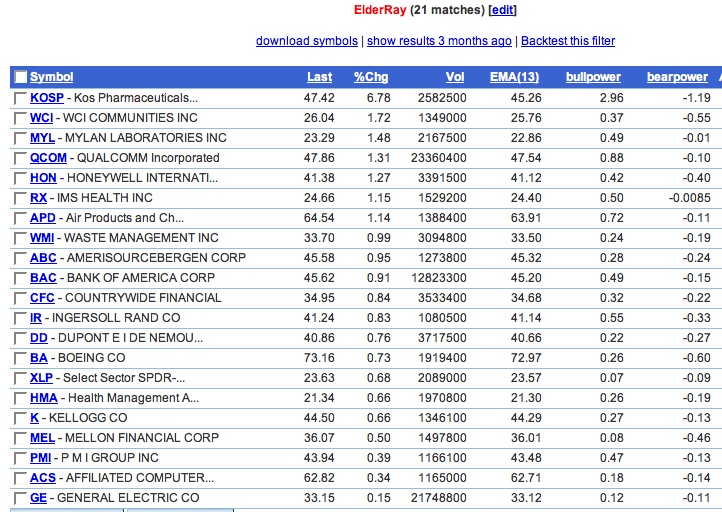Check the RX row checkbox
The height and width of the screenshot is (512, 722).
tap(20, 198)
